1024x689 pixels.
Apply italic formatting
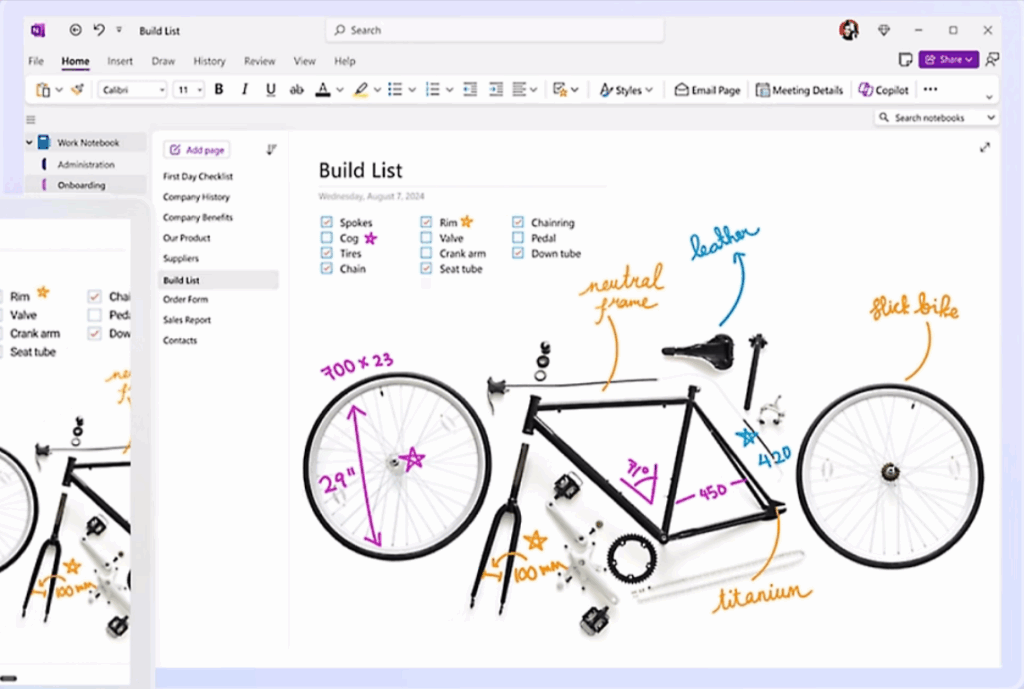[244, 89]
